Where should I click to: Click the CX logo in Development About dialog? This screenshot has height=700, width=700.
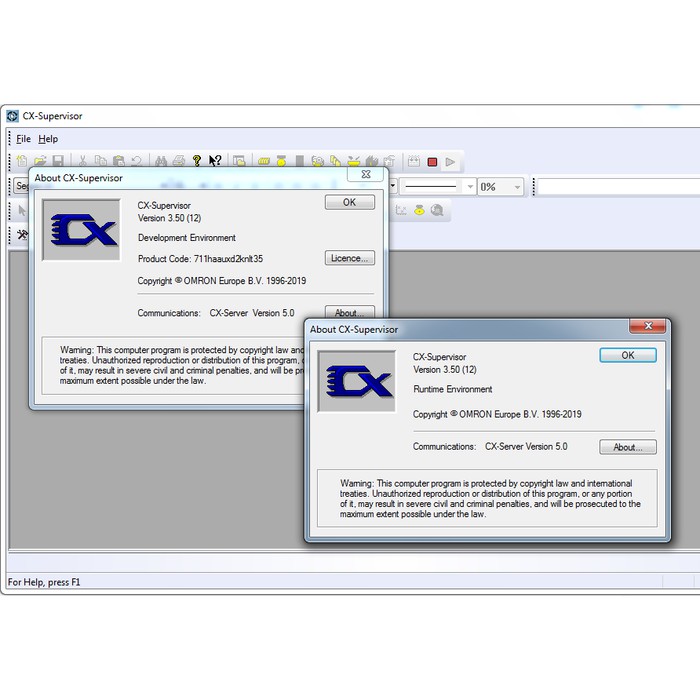click(81, 230)
